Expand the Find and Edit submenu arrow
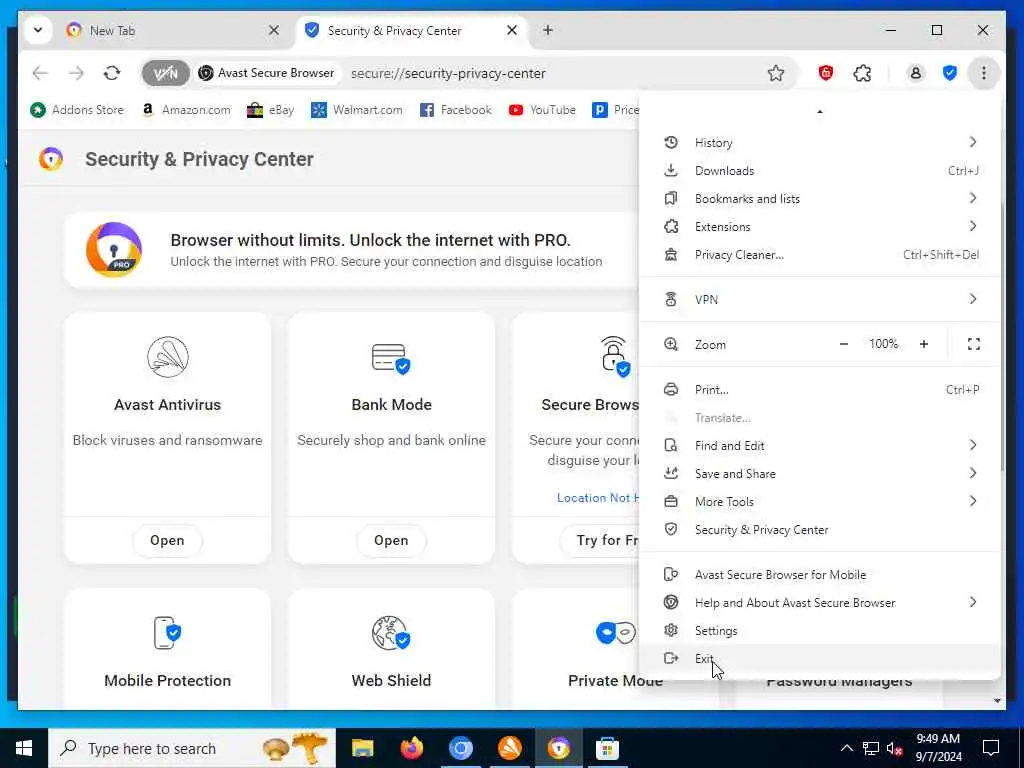The height and width of the screenshot is (768, 1024). 973,445
